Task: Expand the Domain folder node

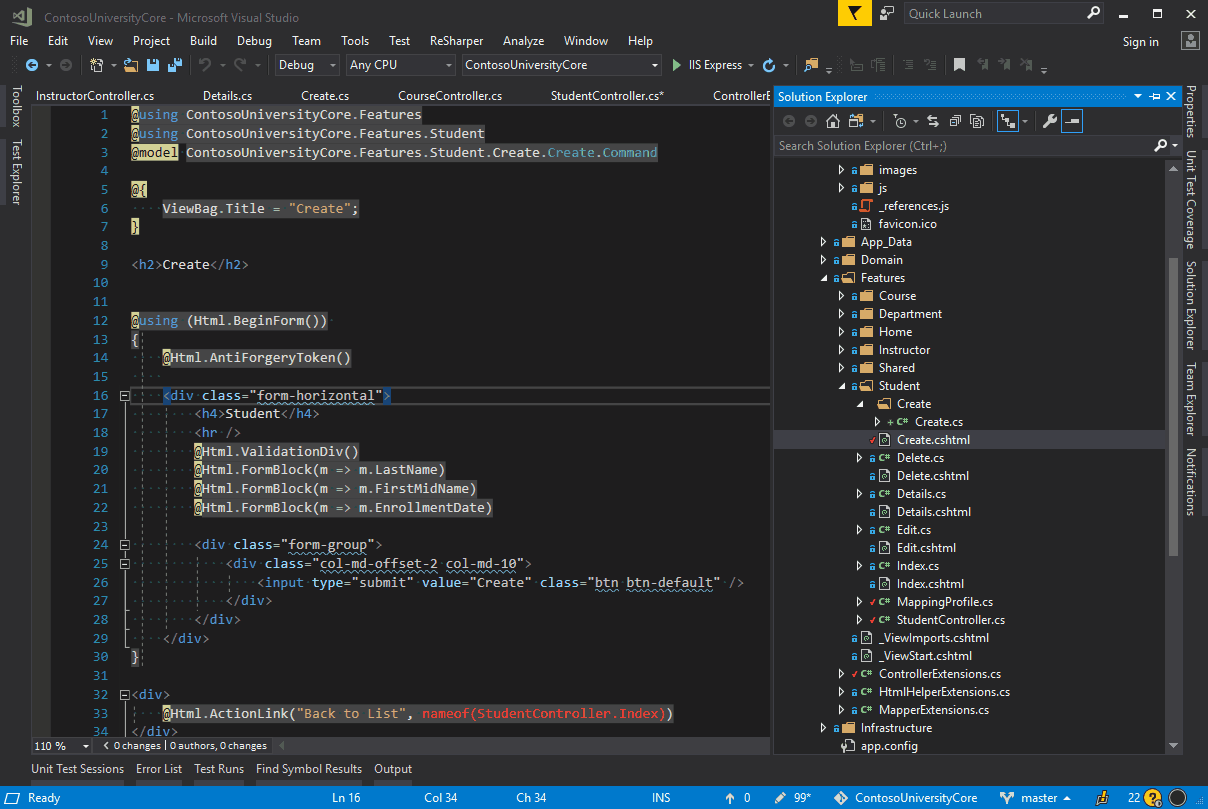Action: pos(823,260)
